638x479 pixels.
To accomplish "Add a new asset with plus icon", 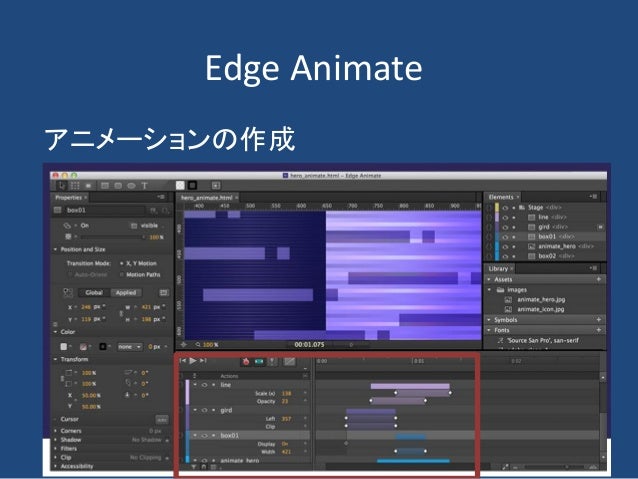I will coord(599,280).
